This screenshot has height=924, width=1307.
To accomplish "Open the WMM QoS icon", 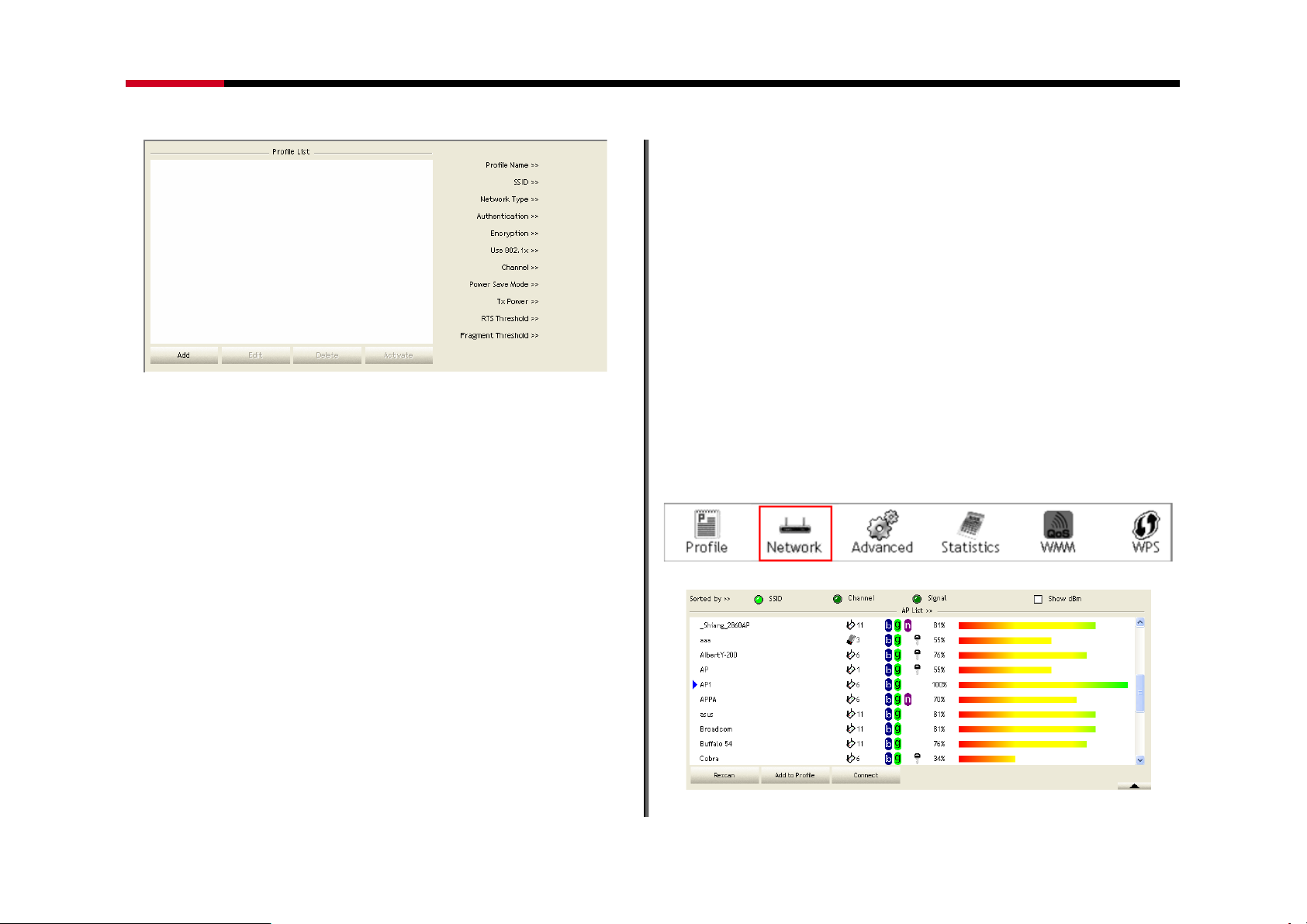I will click(1058, 532).
